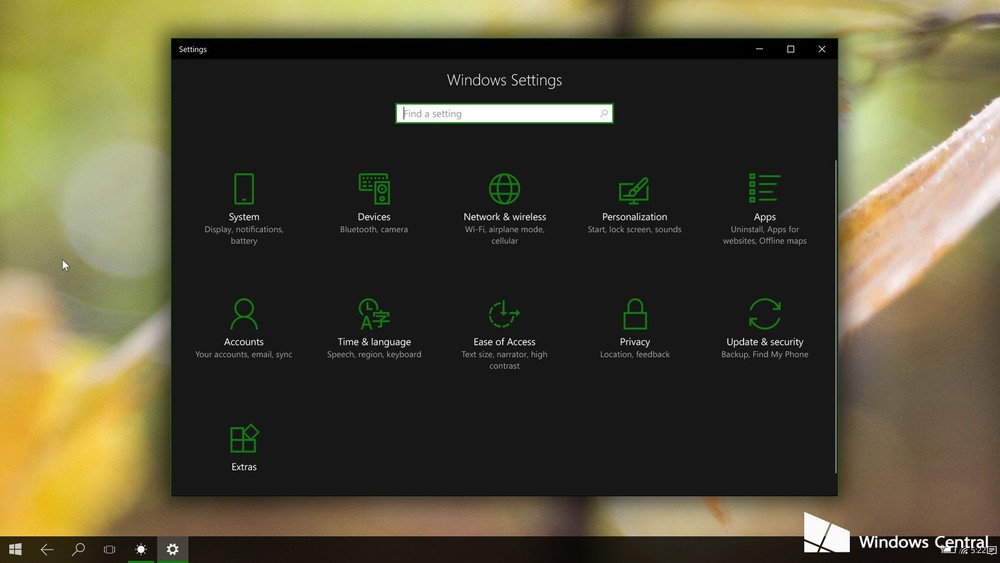Open the Windows Start menu
Viewport: 1000px width, 563px height.
tap(15, 549)
